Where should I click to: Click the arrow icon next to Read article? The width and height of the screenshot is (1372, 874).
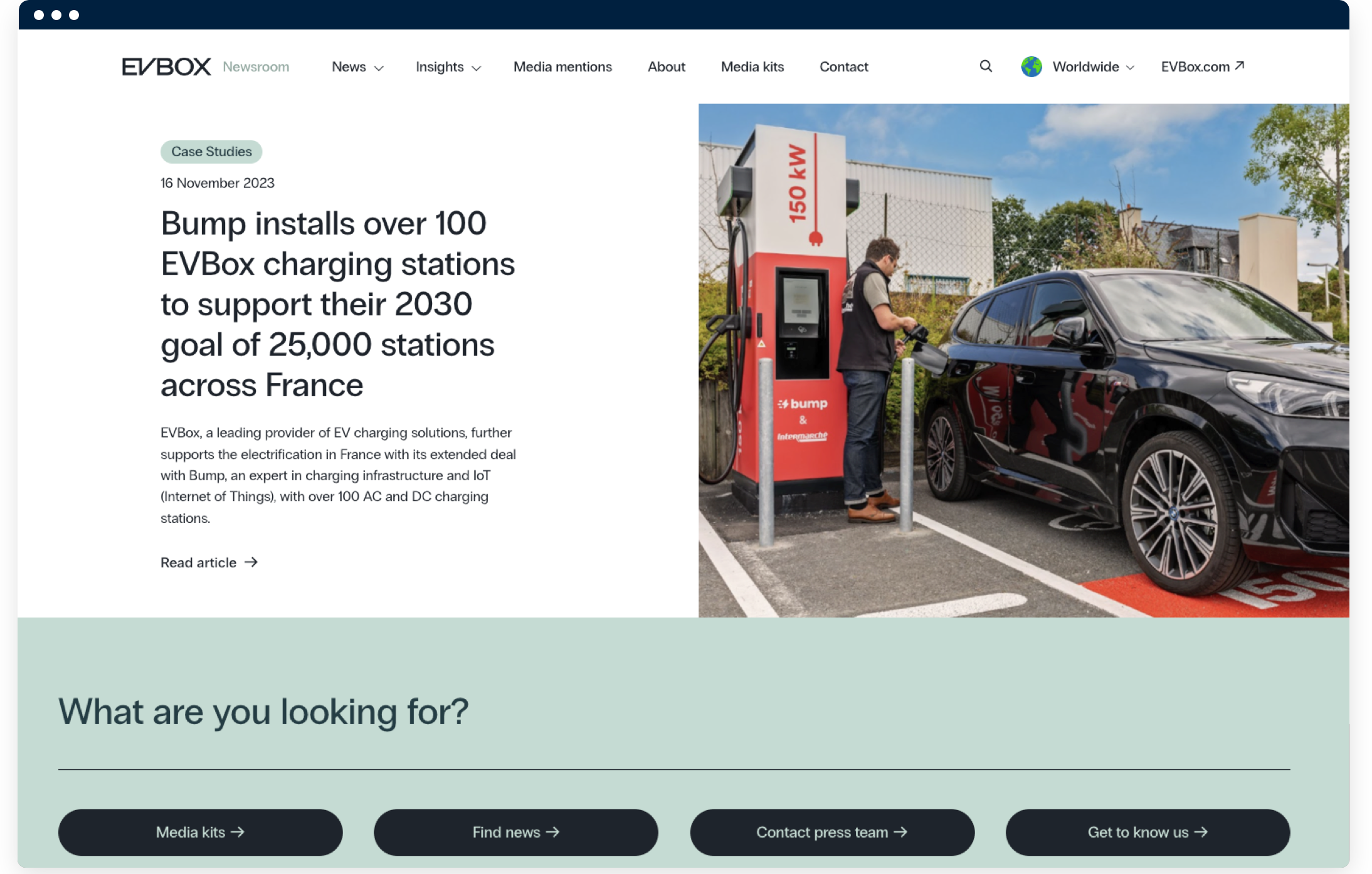point(251,562)
